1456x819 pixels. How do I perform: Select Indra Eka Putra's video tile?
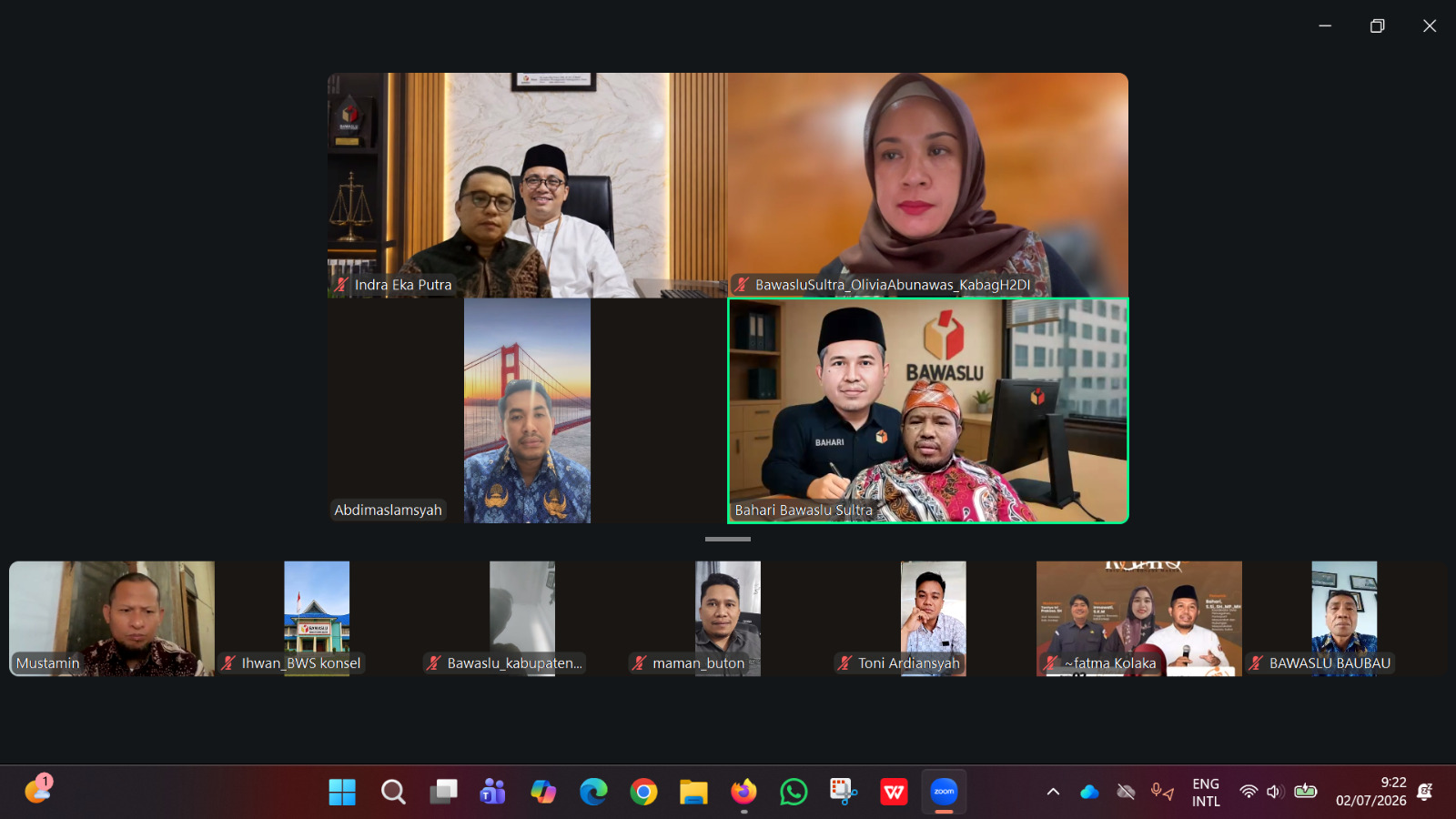click(x=528, y=186)
